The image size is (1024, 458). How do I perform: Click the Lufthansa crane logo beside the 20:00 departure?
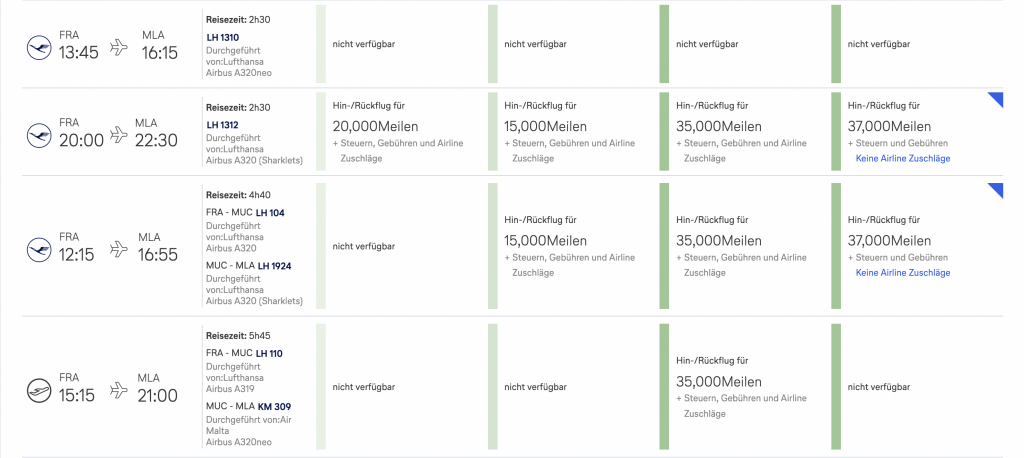point(40,132)
